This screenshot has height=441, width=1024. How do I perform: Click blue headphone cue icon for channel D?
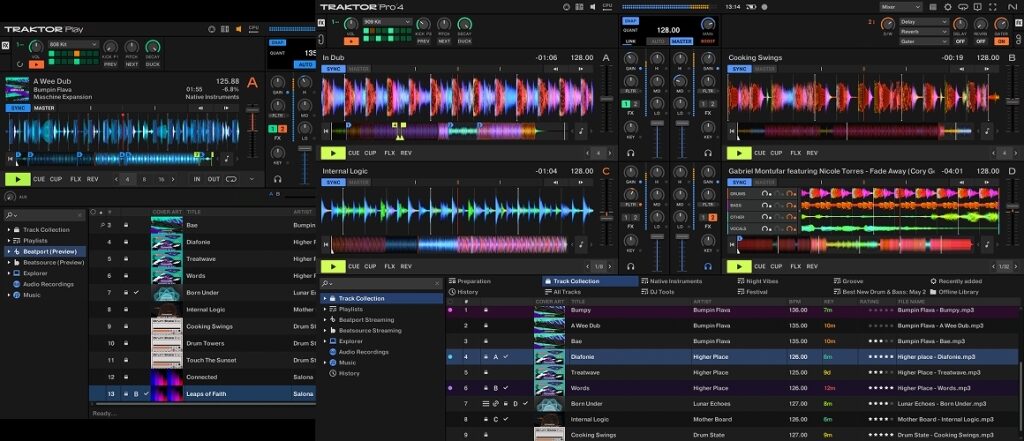[707, 266]
